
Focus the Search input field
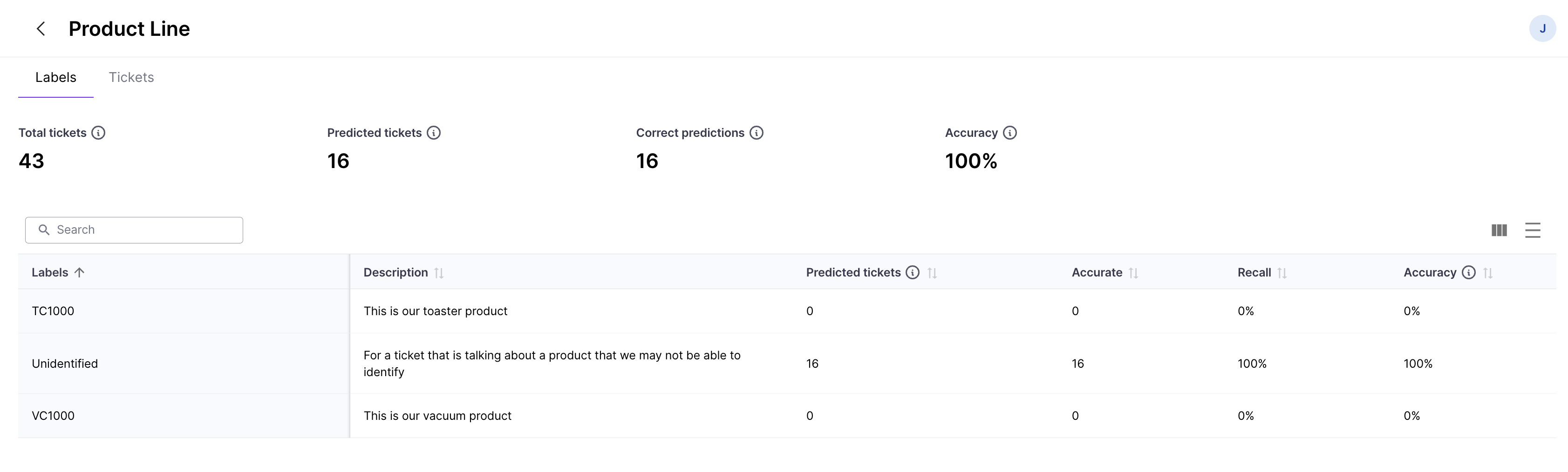tap(134, 230)
